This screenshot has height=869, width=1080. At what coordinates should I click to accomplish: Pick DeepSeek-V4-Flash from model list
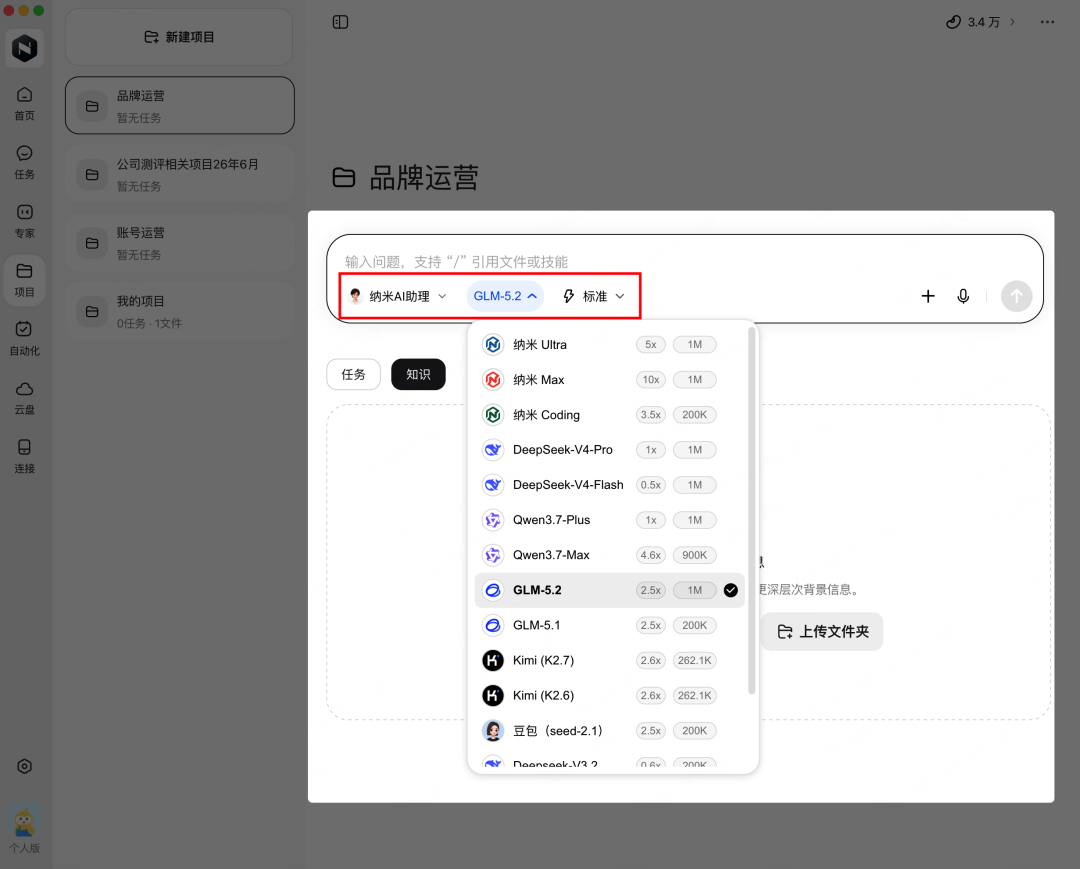coord(609,485)
